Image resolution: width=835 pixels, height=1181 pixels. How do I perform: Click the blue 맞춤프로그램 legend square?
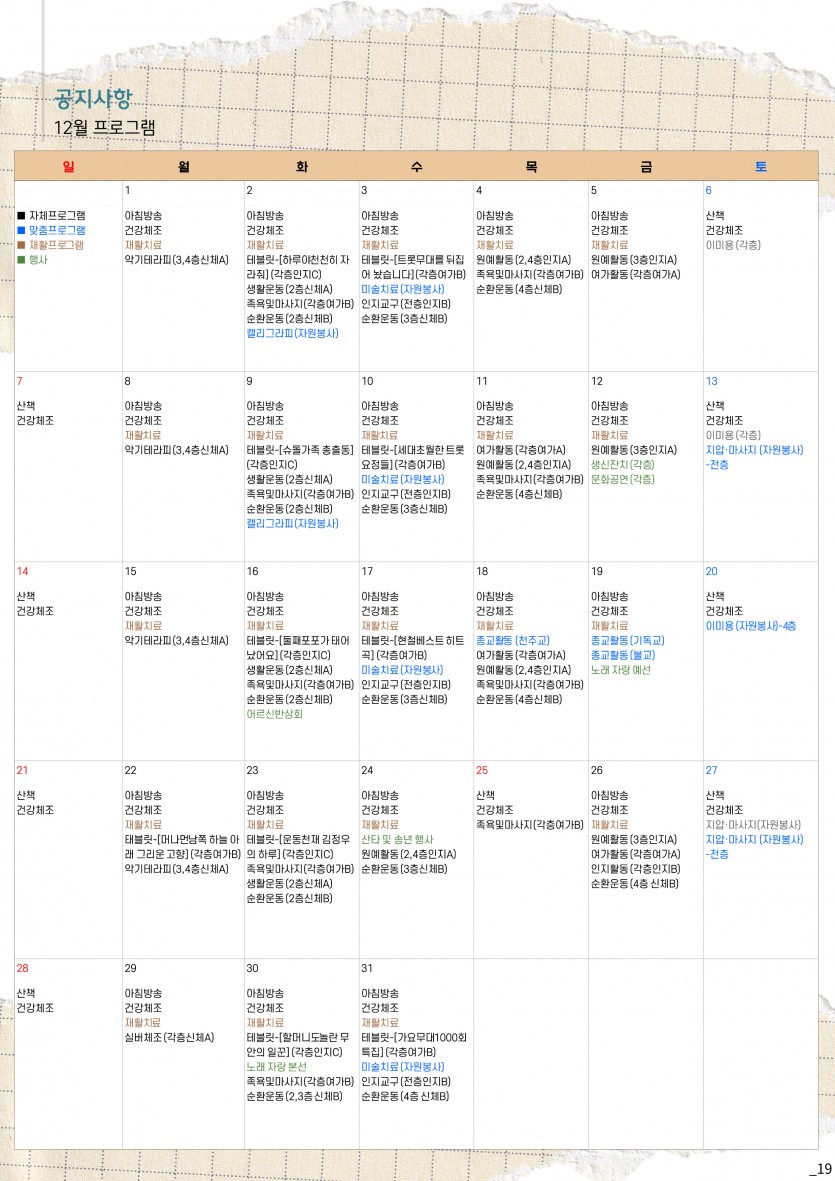(x=21, y=230)
